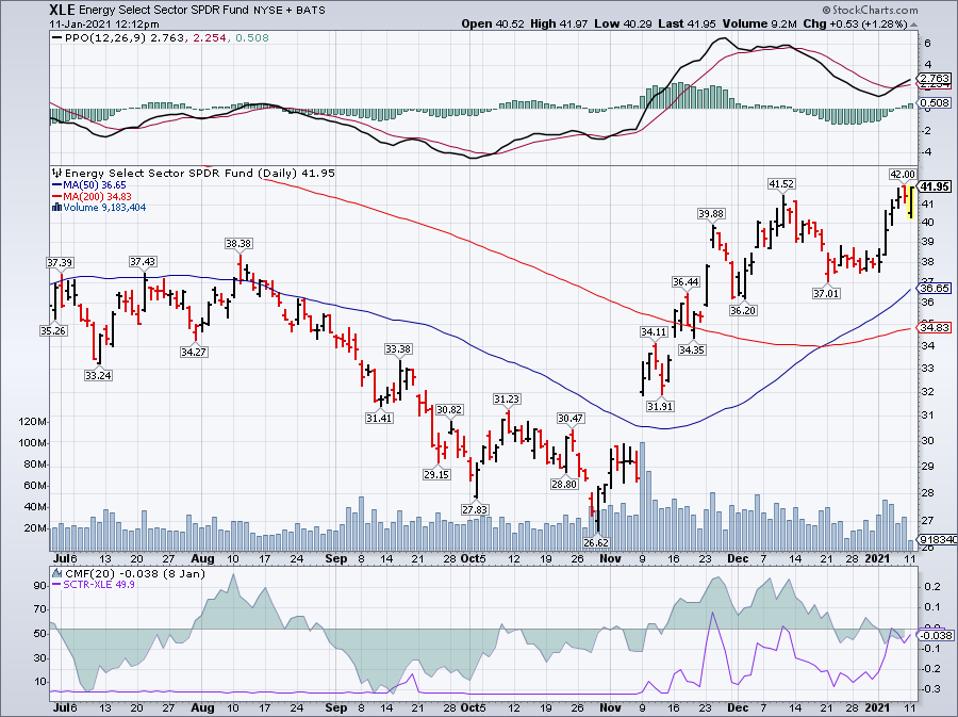The height and width of the screenshot is (717, 958).
Task: Click the Low 40.29 value
Action: (x=623, y=23)
